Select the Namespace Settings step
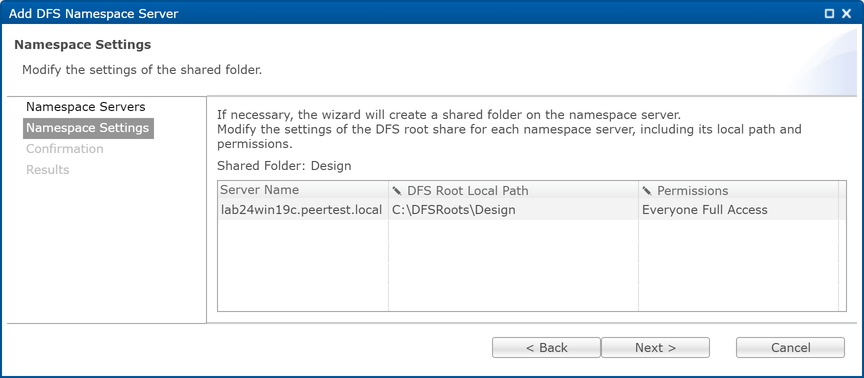The image size is (864, 378). 88,128
